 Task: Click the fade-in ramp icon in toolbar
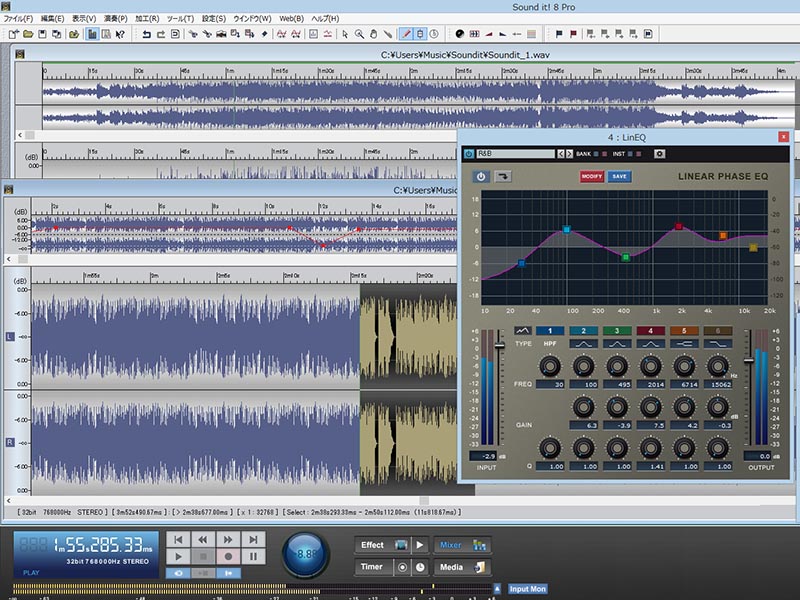(x=489, y=34)
